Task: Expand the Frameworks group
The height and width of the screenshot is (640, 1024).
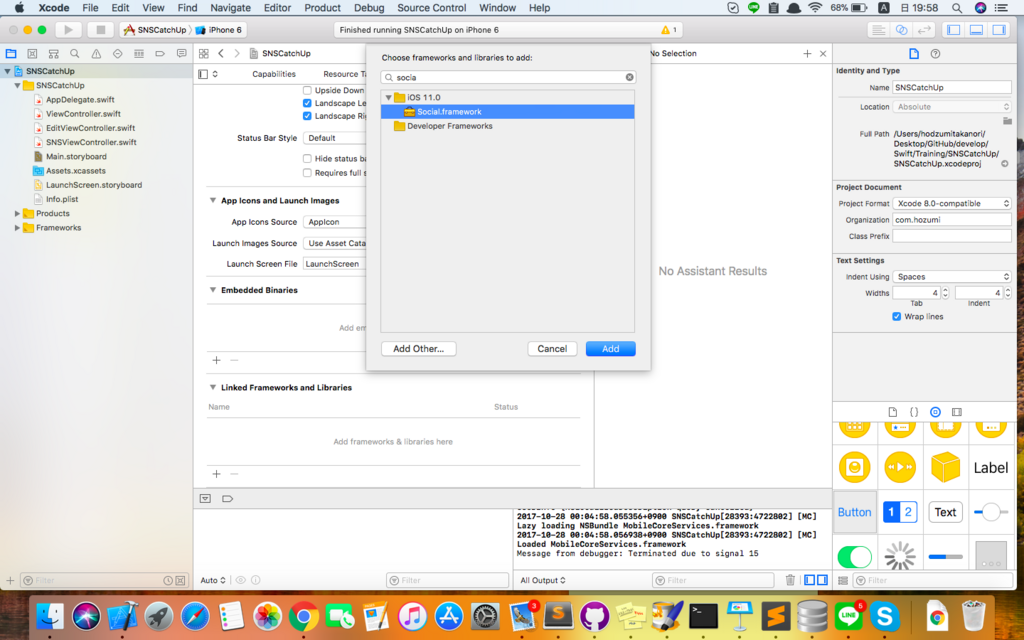Action: [x=17, y=228]
